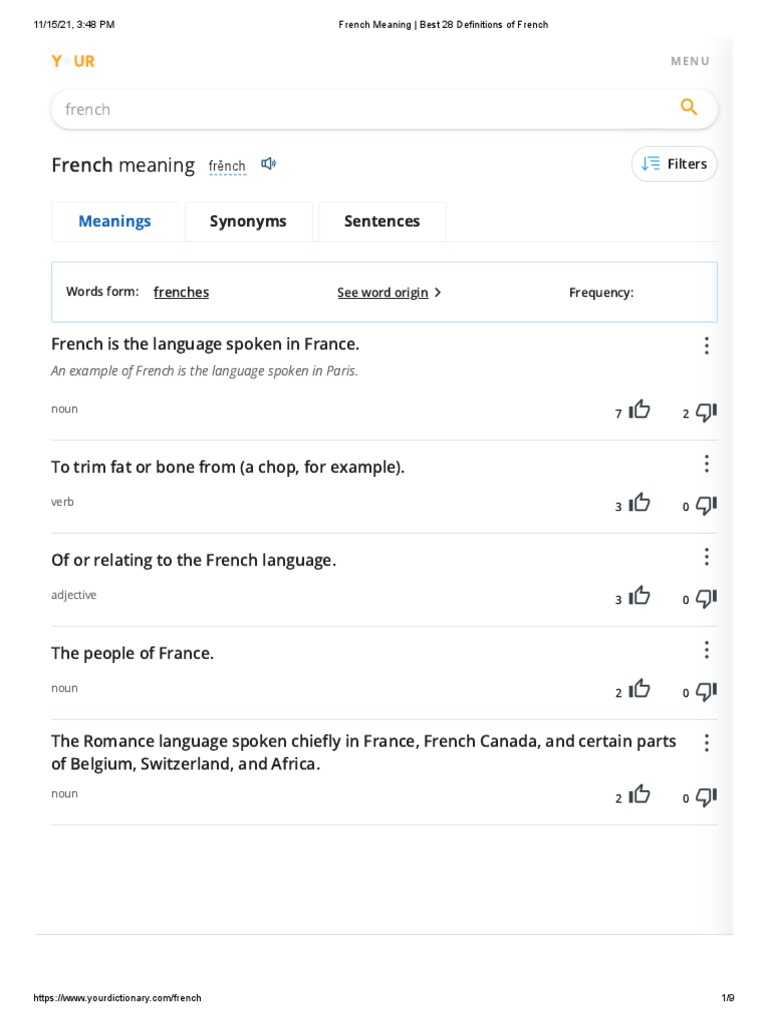Image resolution: width=768 pixels, height=1024 pixels.
Task: Play the French pronunciation audio speaker
Action: tap(268, 164)
